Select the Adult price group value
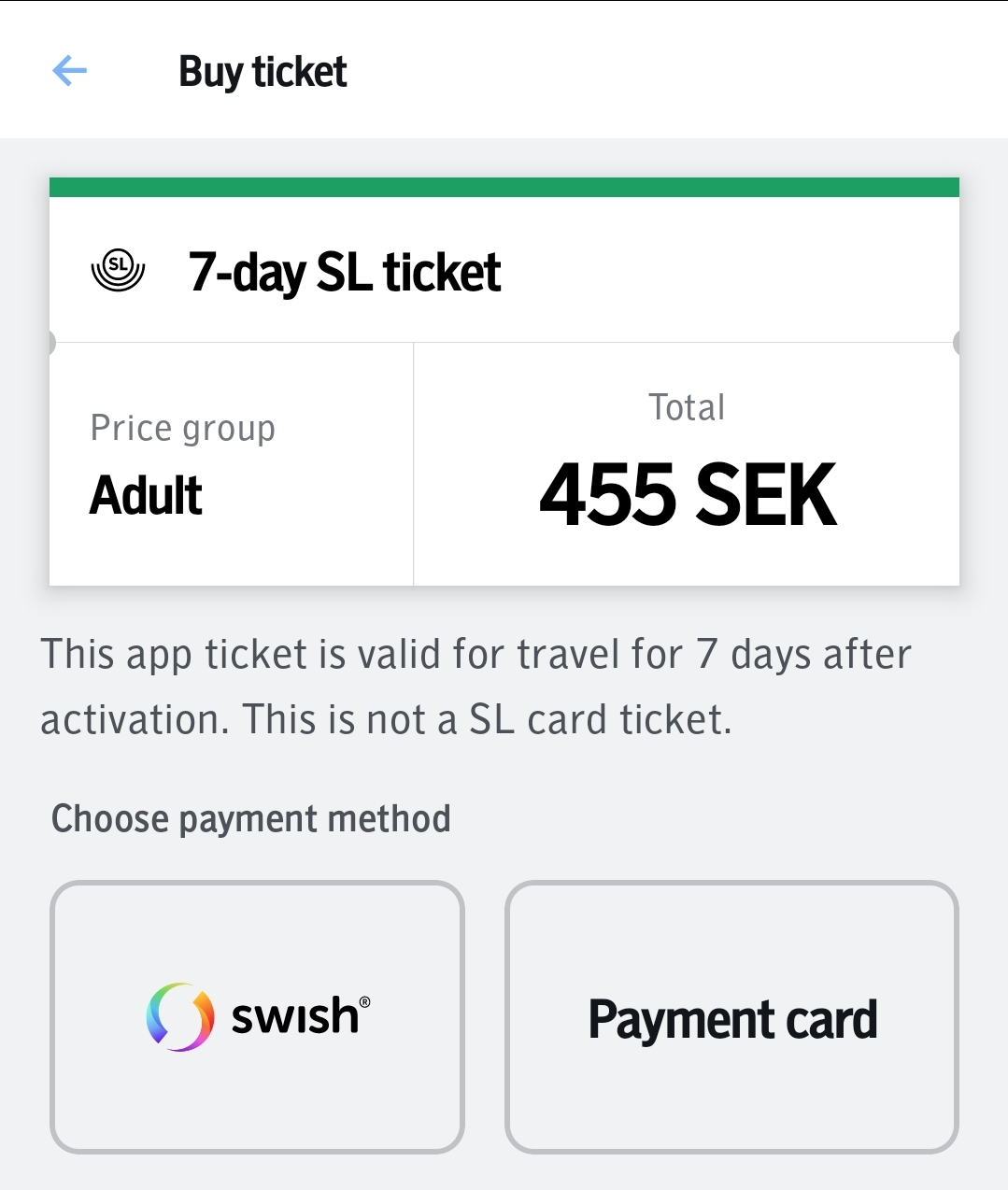Image resolution: width=1008 pixels, height=1190 pixels. click(x=146, y=495)
